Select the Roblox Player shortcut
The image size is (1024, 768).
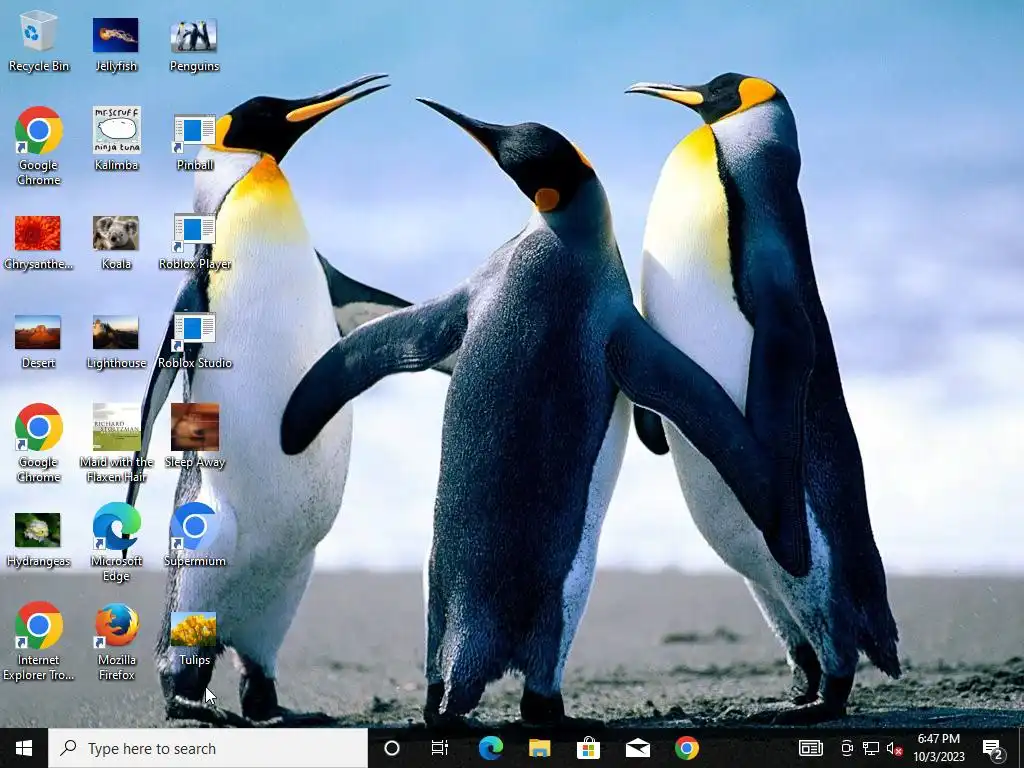pyautogui.click(x=194, y=242)
